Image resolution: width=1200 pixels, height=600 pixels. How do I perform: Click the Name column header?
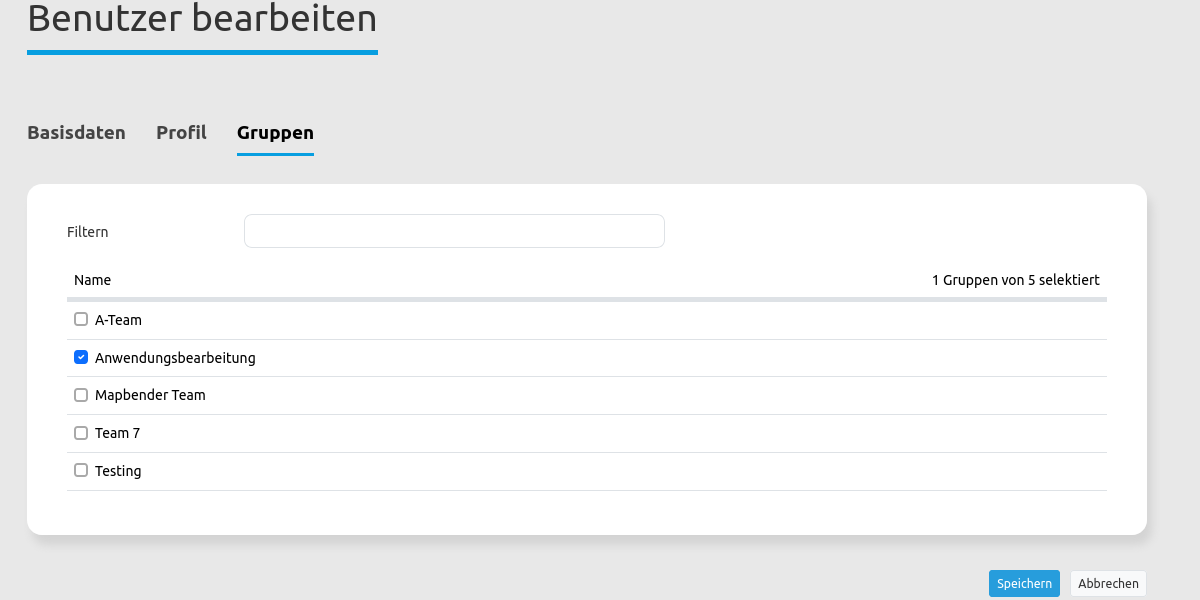[92, 280]
